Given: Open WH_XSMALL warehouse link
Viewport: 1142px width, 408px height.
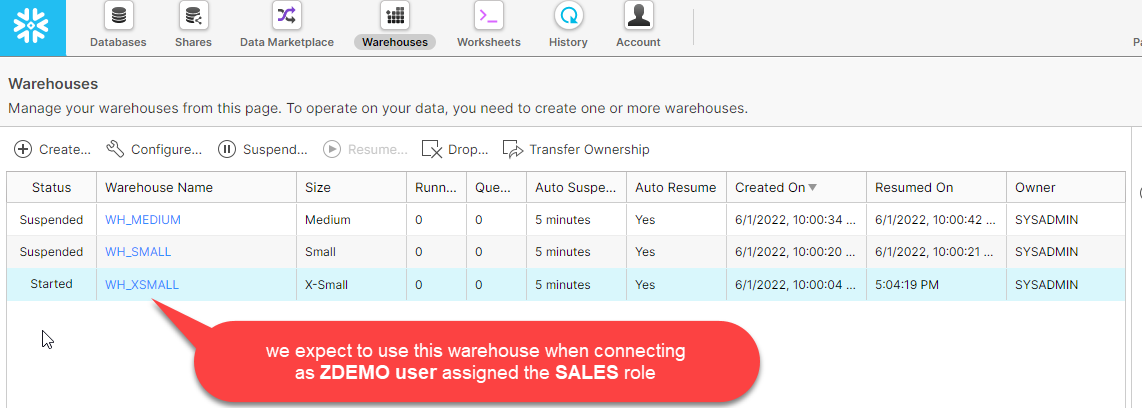Looking at the screenshot, I should point(142,284).
